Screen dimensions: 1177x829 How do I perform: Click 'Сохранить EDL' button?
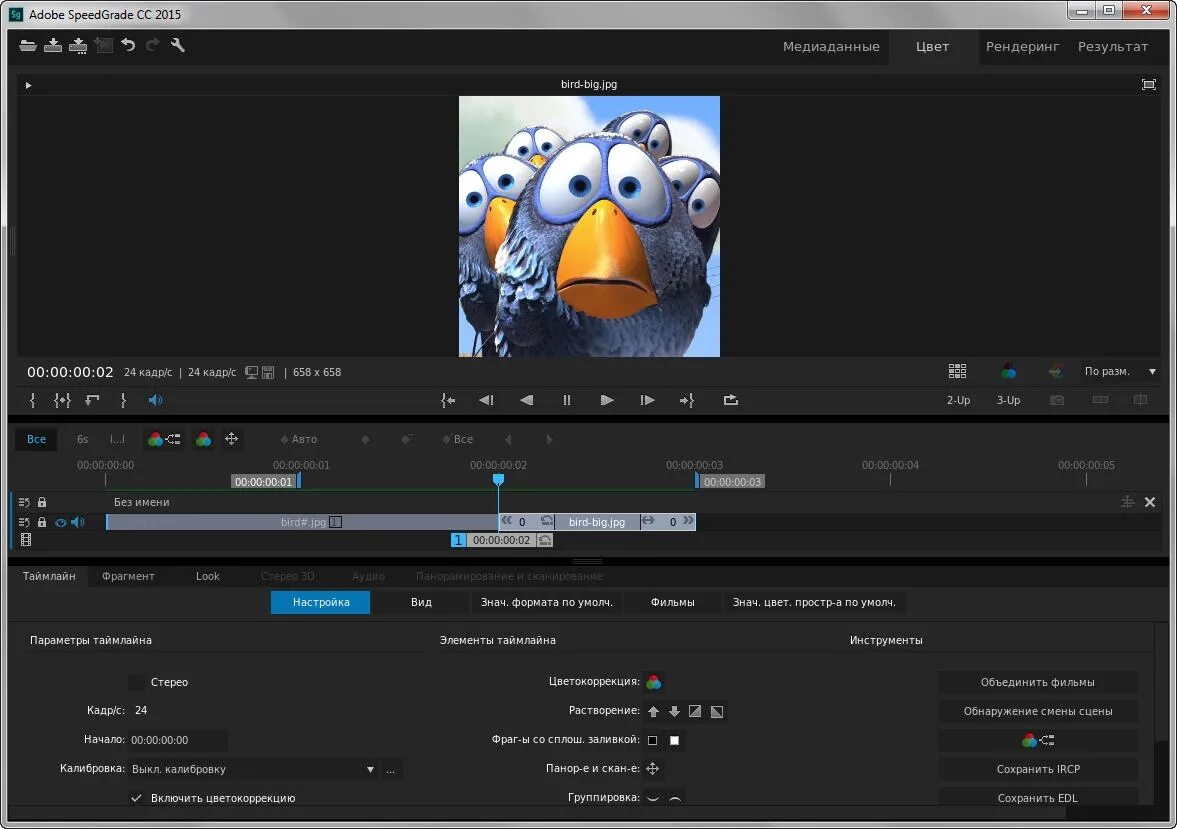coord(1037,797)
